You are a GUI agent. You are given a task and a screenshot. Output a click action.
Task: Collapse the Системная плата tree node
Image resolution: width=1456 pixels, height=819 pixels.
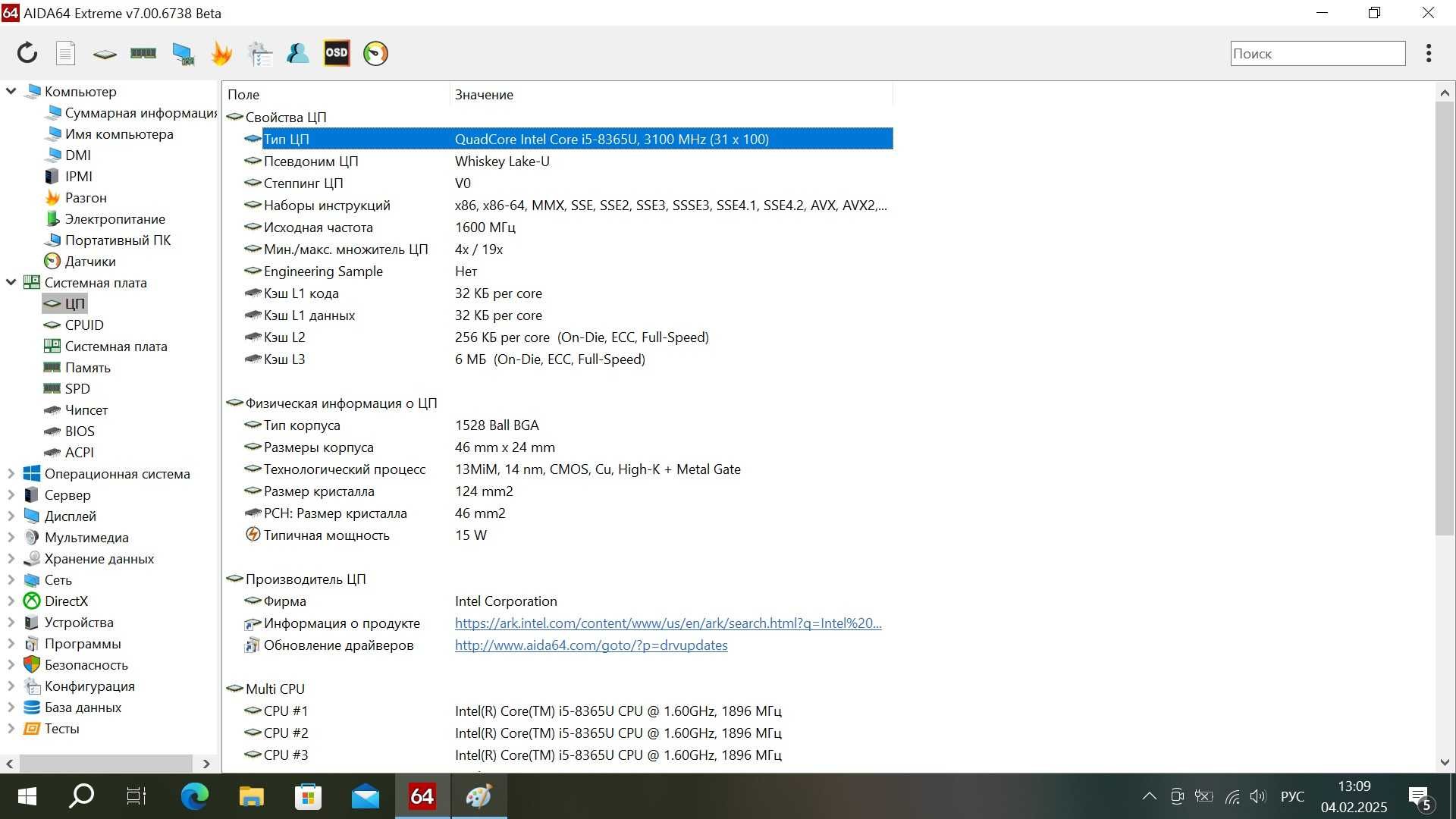point(11,282)
